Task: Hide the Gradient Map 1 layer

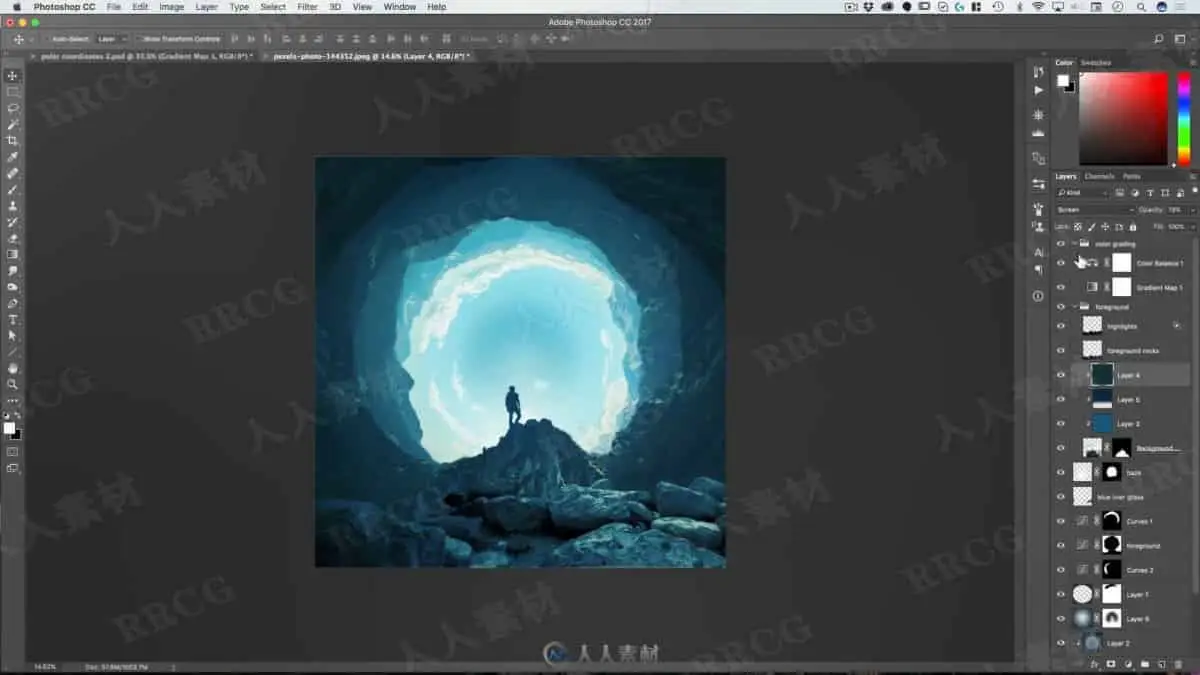Action: pos(1061,287)
